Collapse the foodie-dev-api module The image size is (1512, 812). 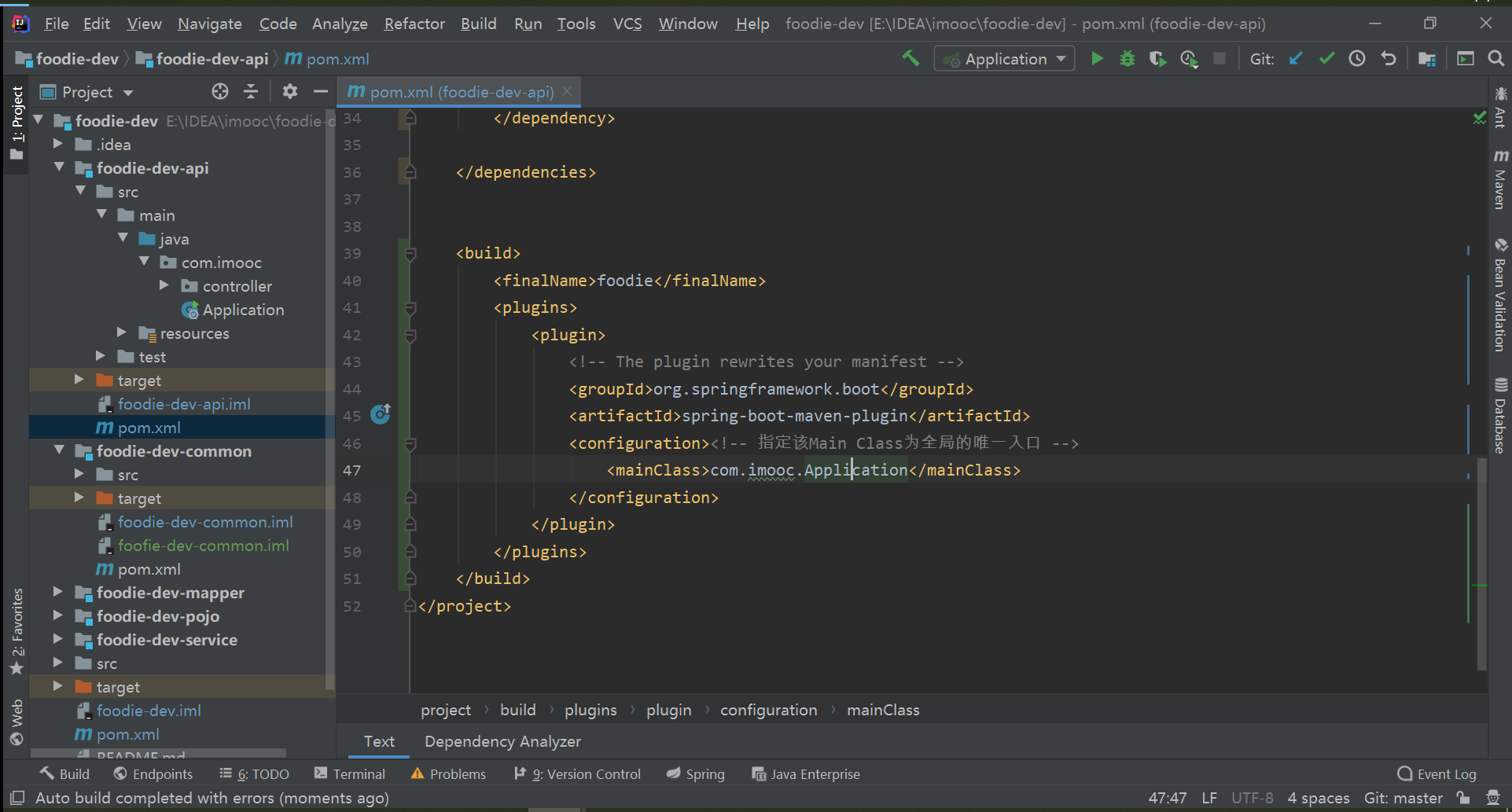tap(60, 167)
